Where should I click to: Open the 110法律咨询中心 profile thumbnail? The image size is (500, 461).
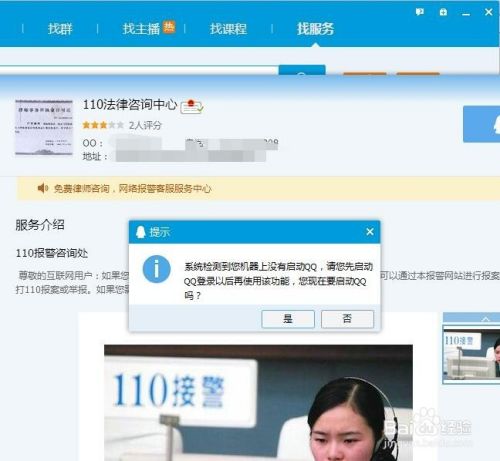[x=44, y=127]
